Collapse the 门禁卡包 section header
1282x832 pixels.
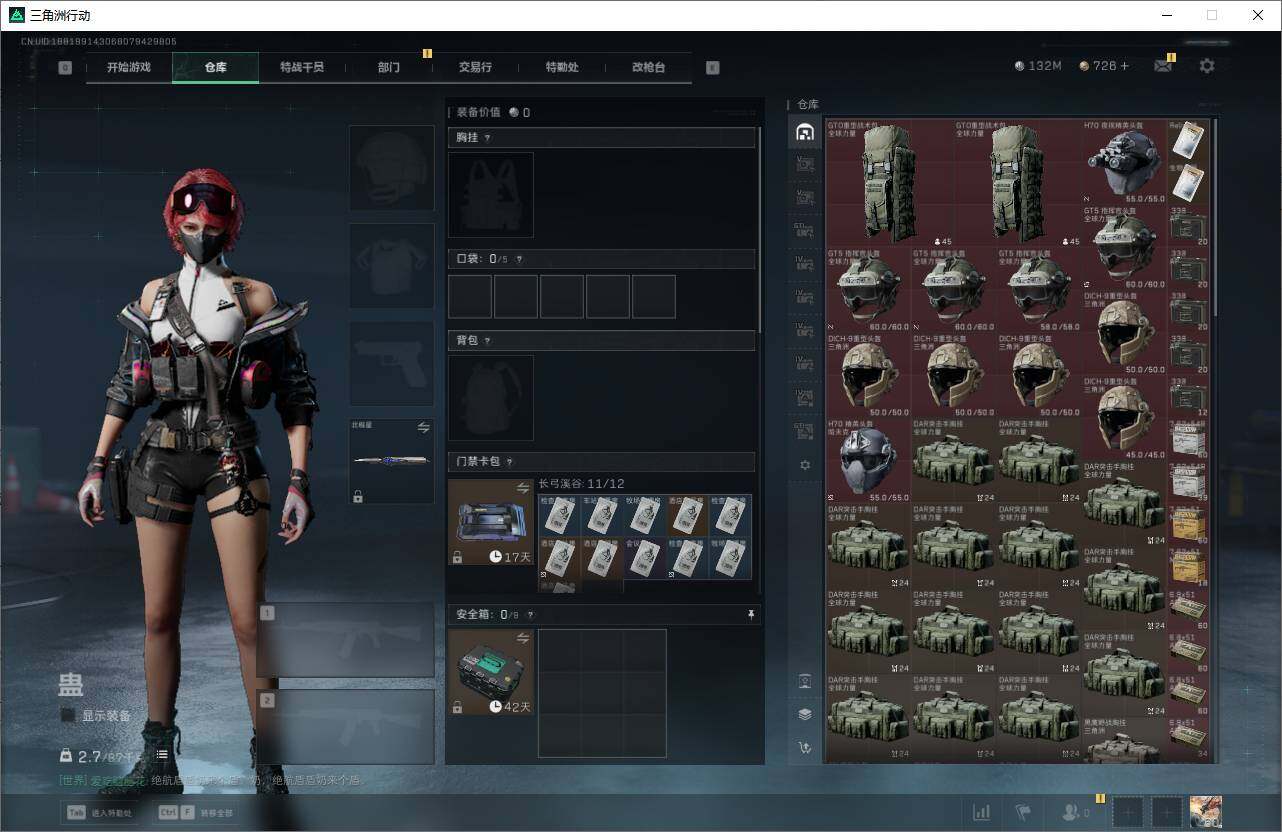601,462
